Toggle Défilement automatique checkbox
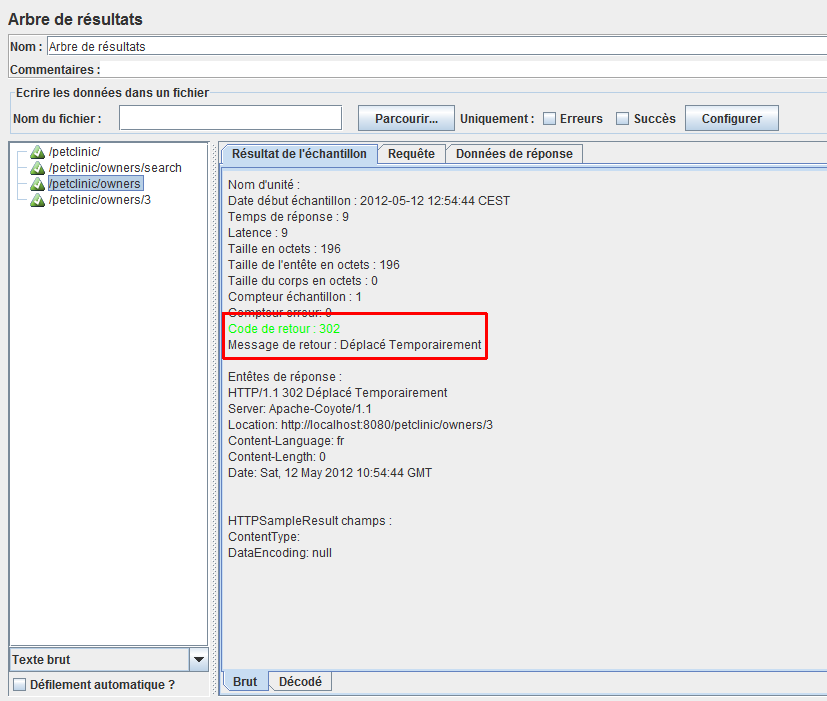Viewport: 827px width, 701px height. pos(20,685)
